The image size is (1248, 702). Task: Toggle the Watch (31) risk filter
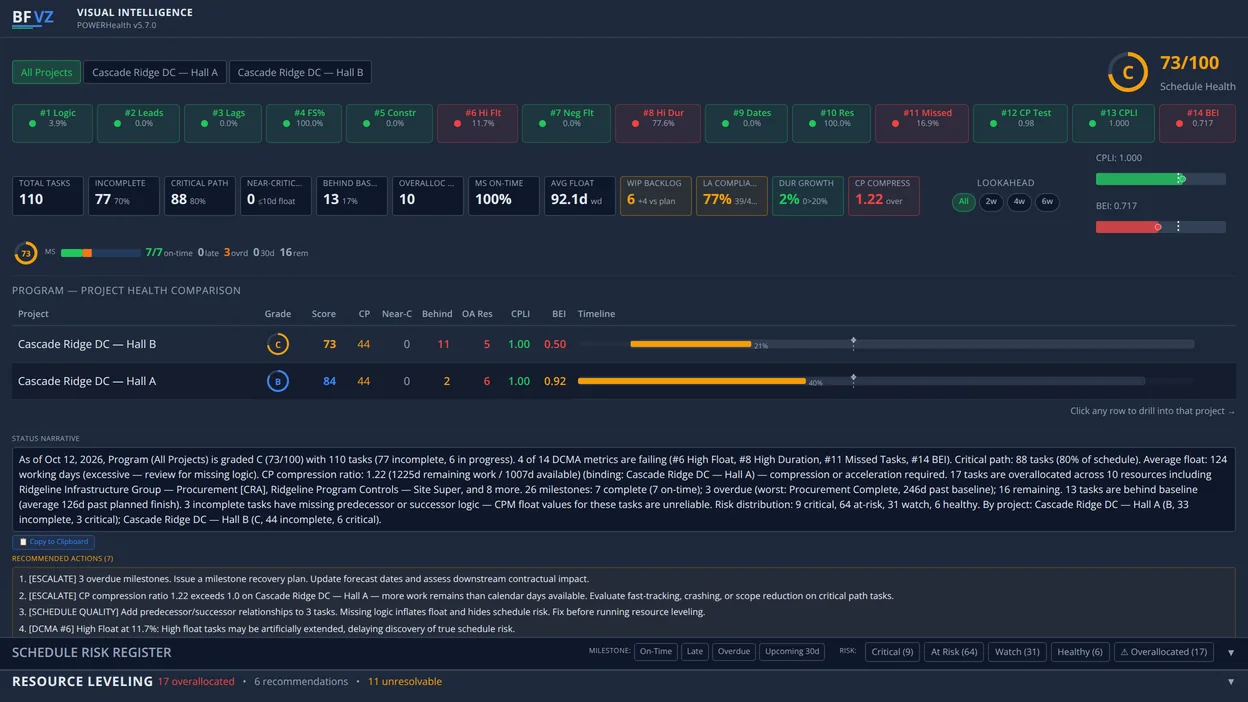coord(1017,652)
